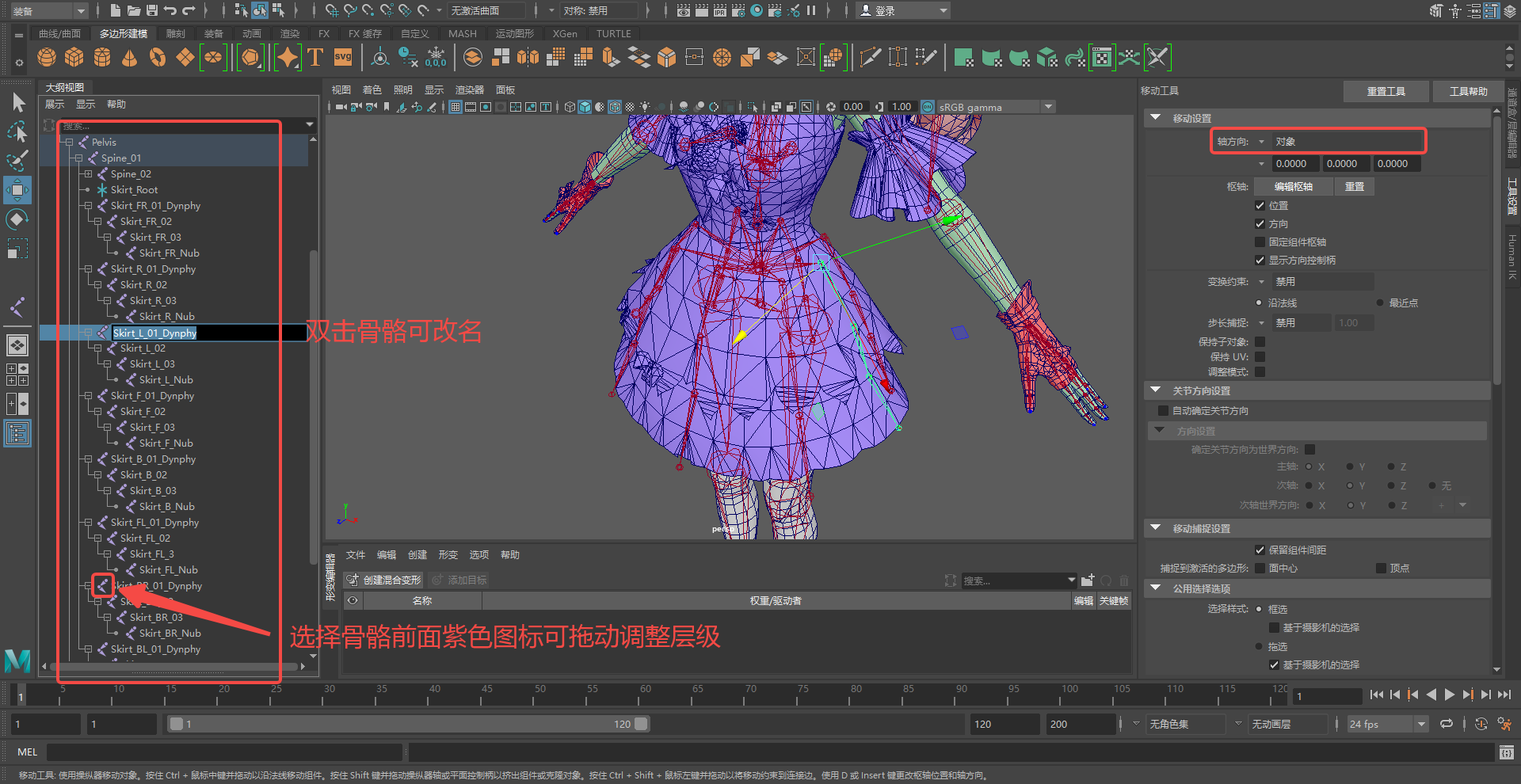The image size is (1521, 784).
Task: Toggle the 保留组件间距 checkbox
Action: (x=1260, y=550)
